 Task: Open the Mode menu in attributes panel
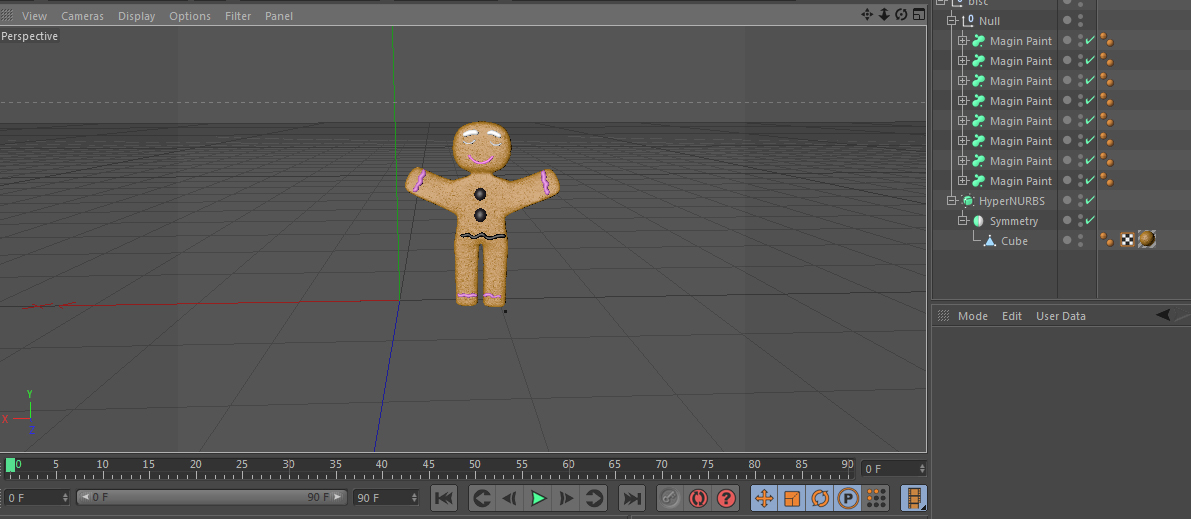click(972, 316)
